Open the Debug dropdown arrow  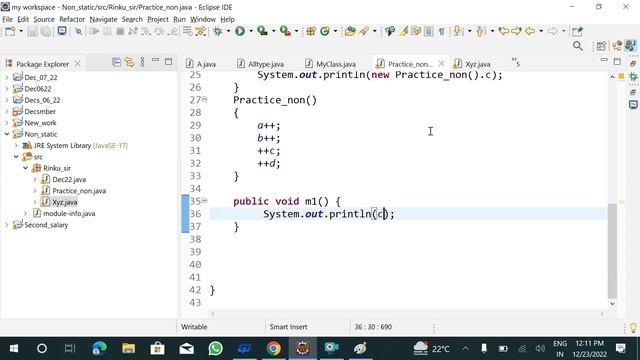click(x=228, y=31)
